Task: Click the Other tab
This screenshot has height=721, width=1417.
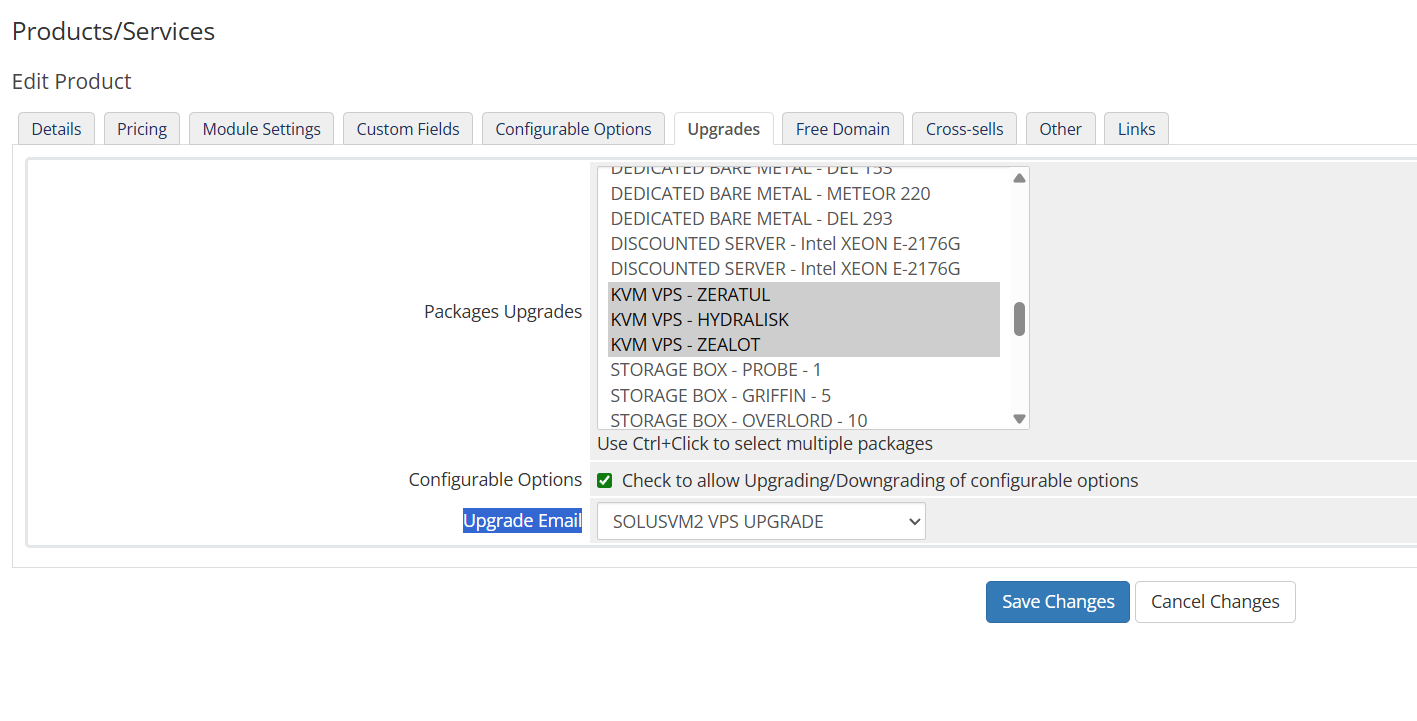Action: 1060,129
